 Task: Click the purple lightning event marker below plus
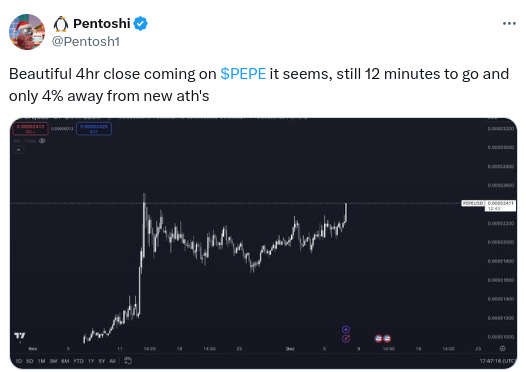click(346, 338)
